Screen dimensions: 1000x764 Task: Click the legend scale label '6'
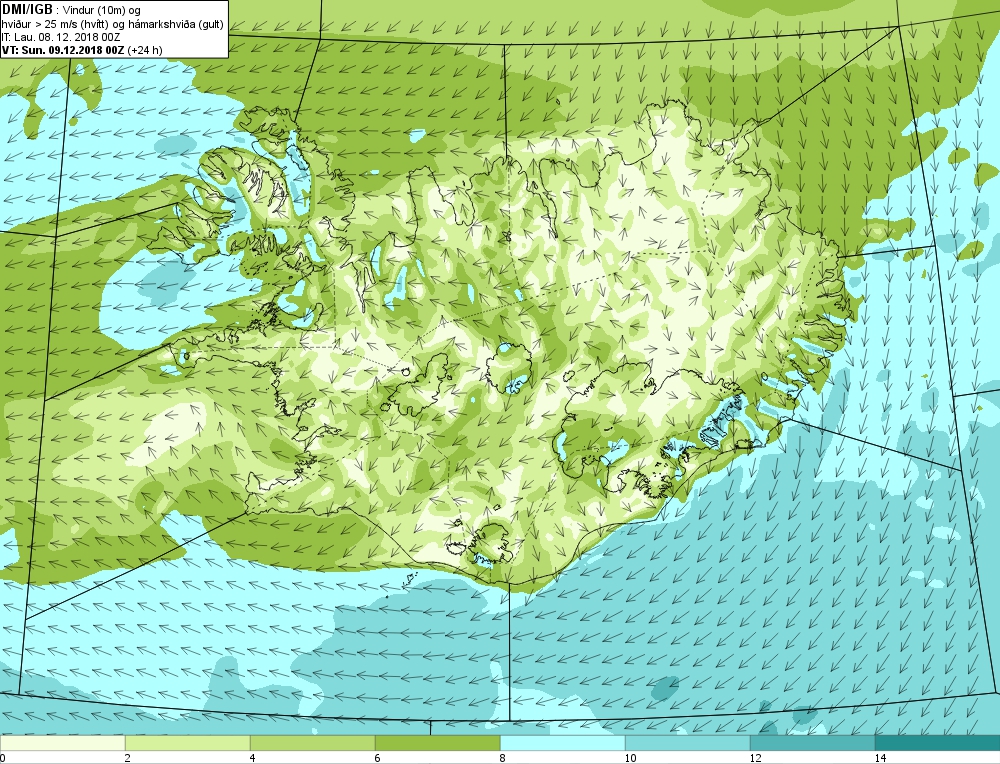pos(378,758)
